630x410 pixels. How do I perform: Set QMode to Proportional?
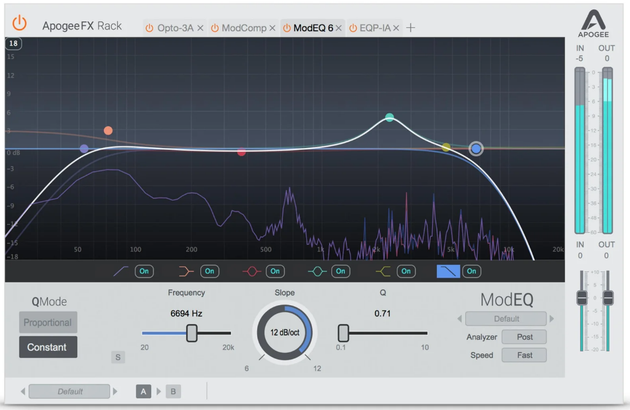(48, 322)
